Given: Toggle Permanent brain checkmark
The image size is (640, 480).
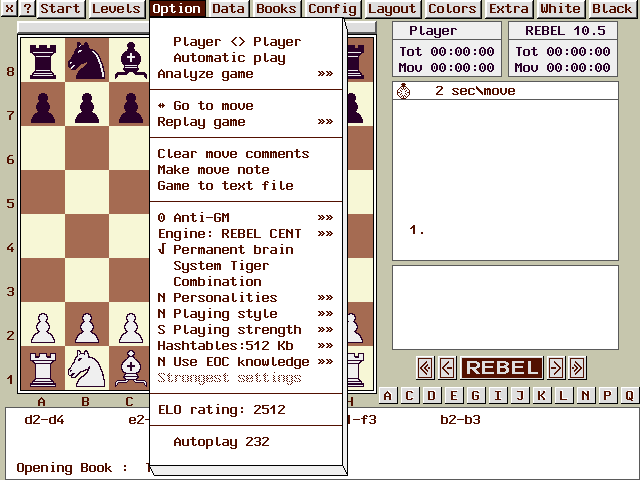Looking at the screenshot, I should (x=246, y=249).
